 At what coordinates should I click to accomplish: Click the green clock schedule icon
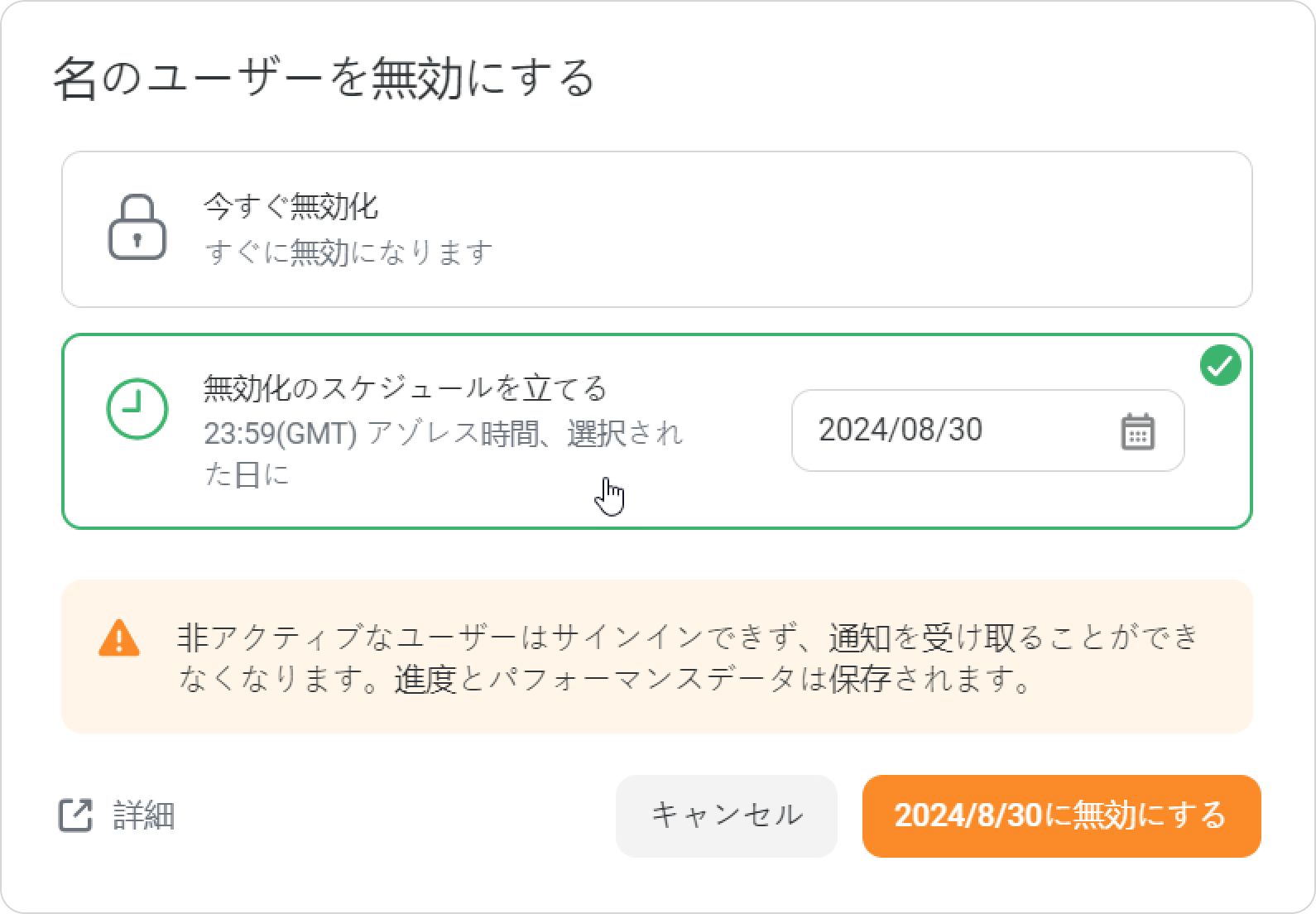tap(137, 409)
